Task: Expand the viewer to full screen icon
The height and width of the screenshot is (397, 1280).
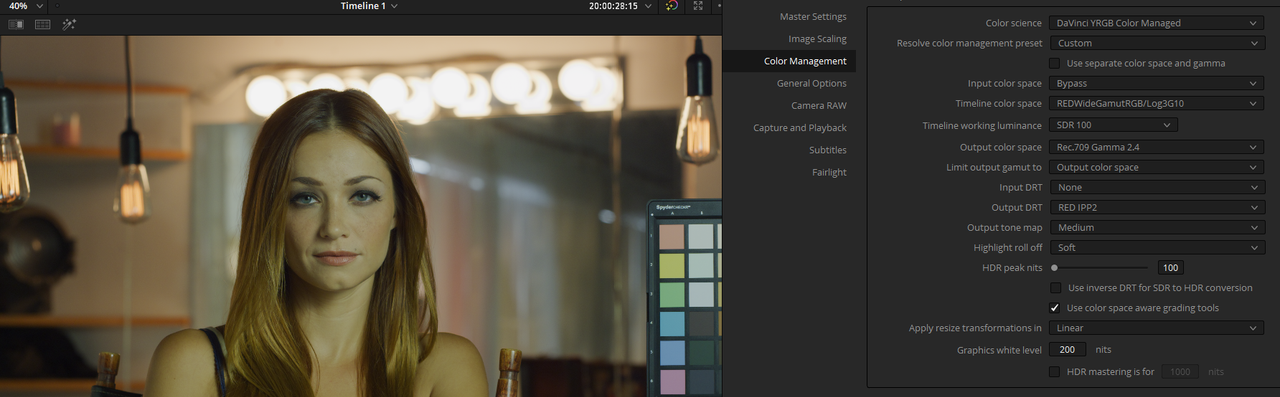Action: pos(698,6)
